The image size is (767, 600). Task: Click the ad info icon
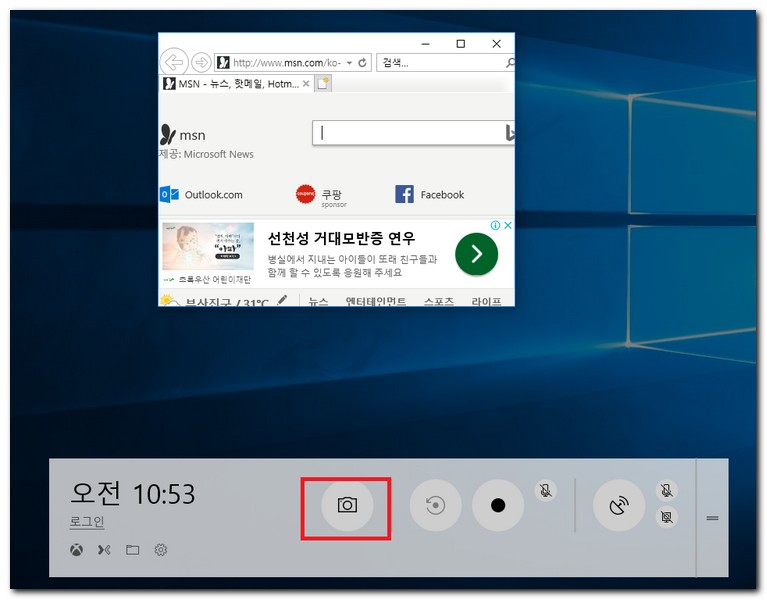click(x=495, y=225)
